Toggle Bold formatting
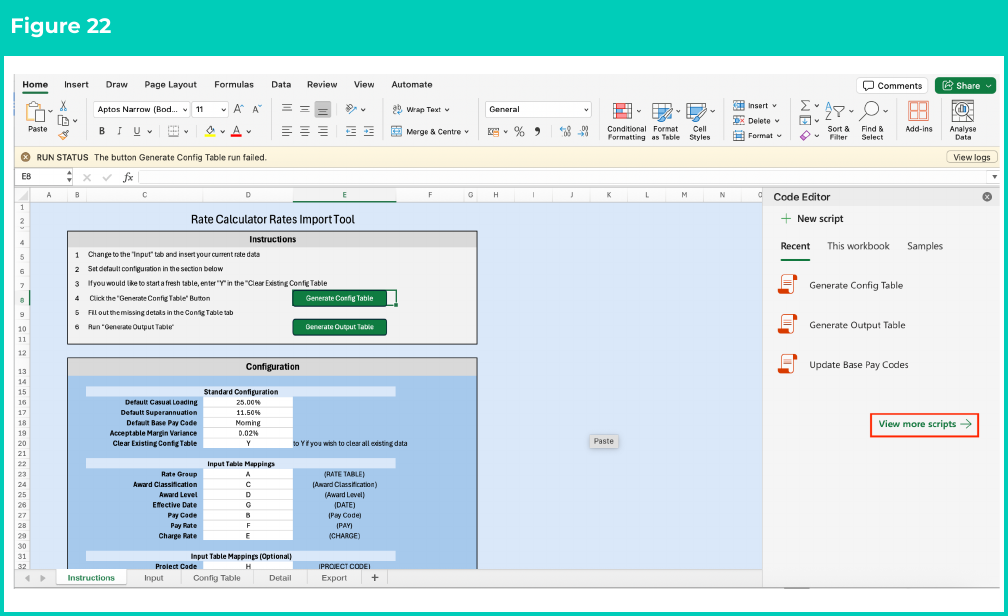 pyautogui.click(x=102, y=131)
